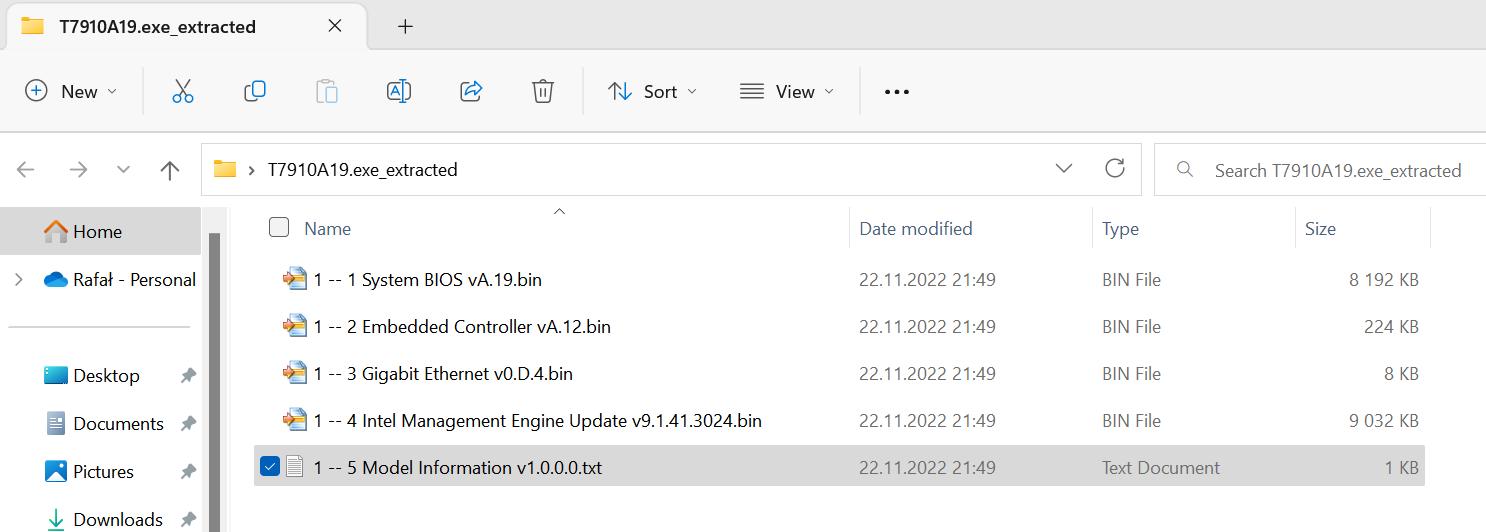This screenshot has width=1486, height=532.
Task: Uncheck the Model Information file checkbox
Action: coord(270,467)
